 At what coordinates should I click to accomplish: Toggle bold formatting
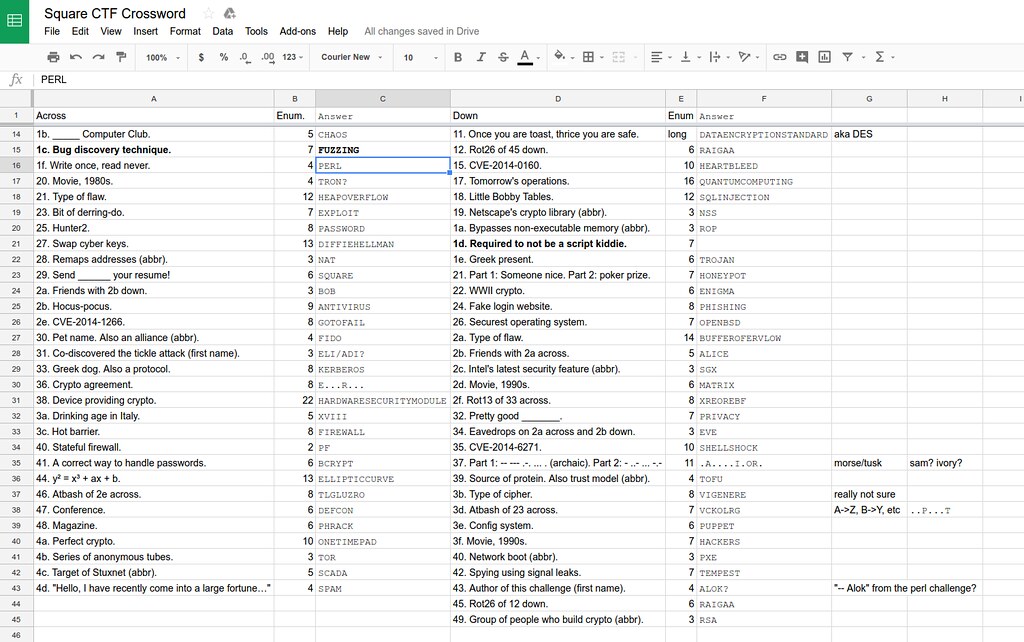coord(458,57)
